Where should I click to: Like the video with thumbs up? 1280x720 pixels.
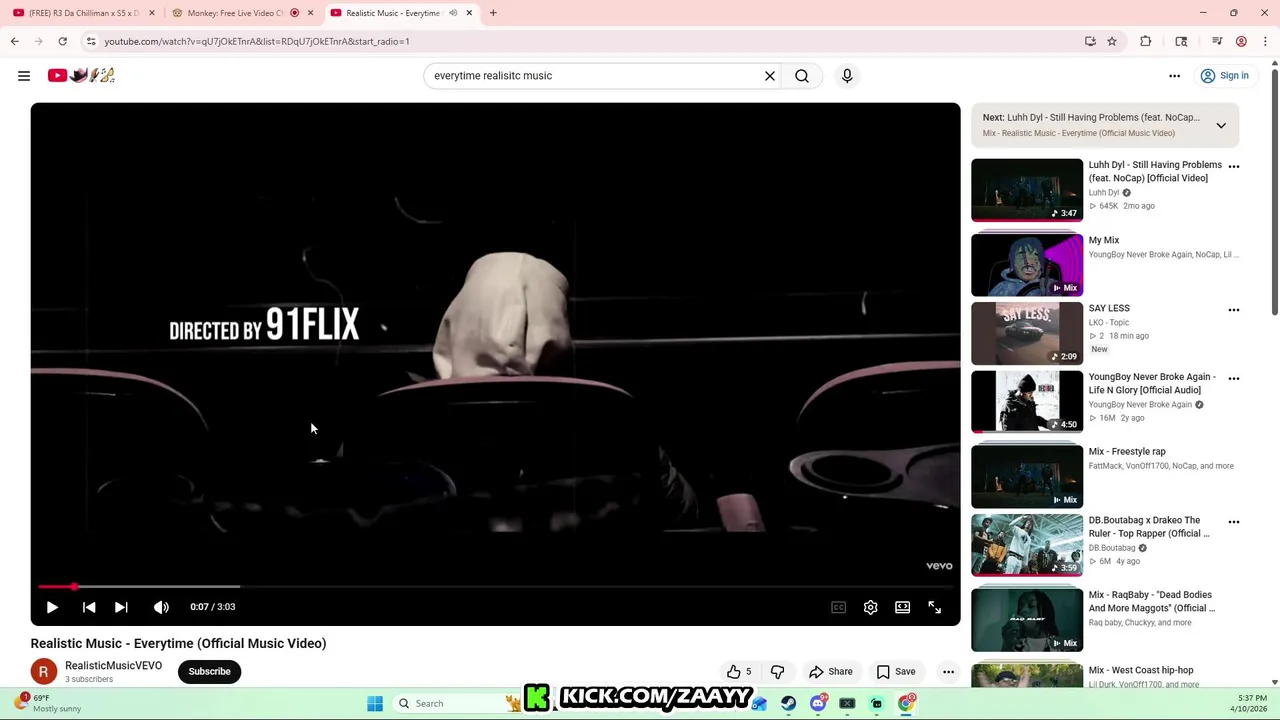point(739,672)
